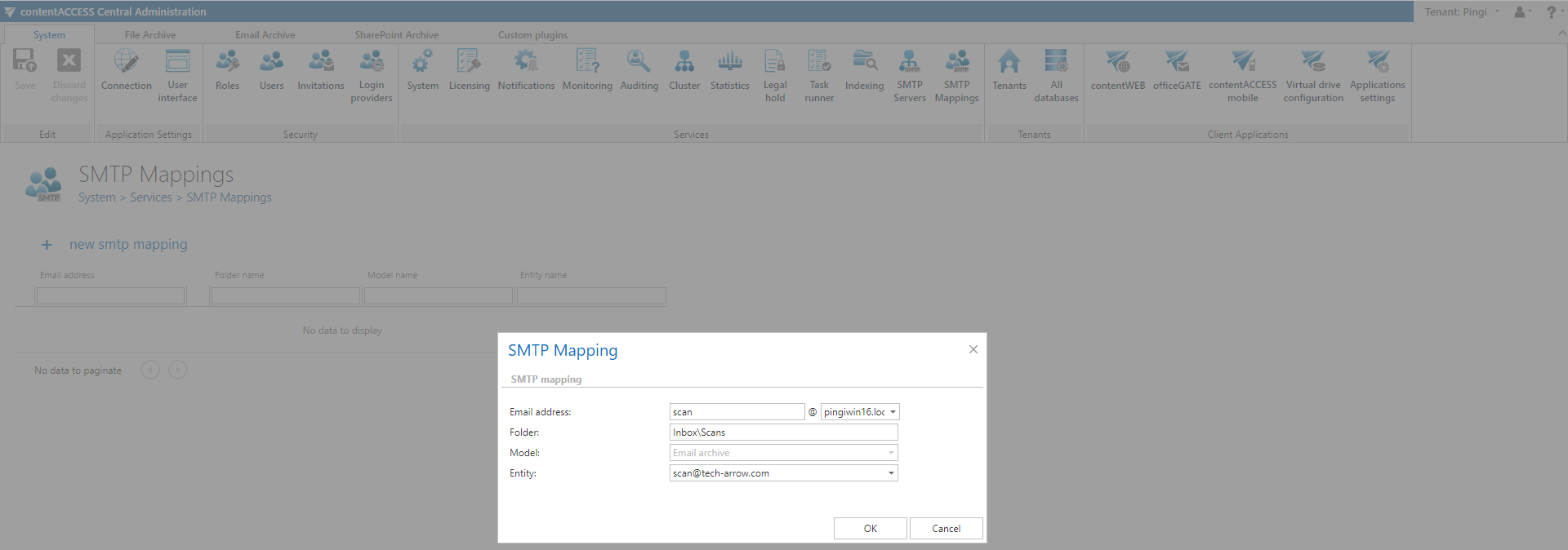The image size is (1568, 550).
Task: Open the Model dropdown list
Action: 890,453
